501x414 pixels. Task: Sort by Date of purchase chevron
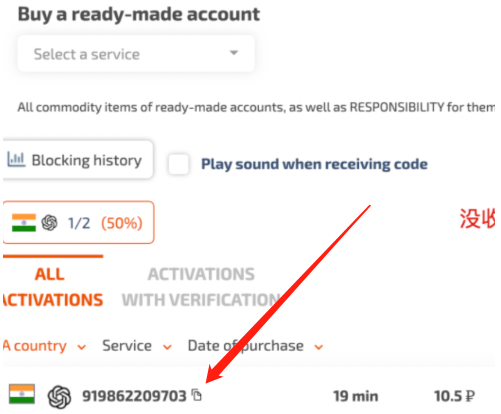pos(319,347)
